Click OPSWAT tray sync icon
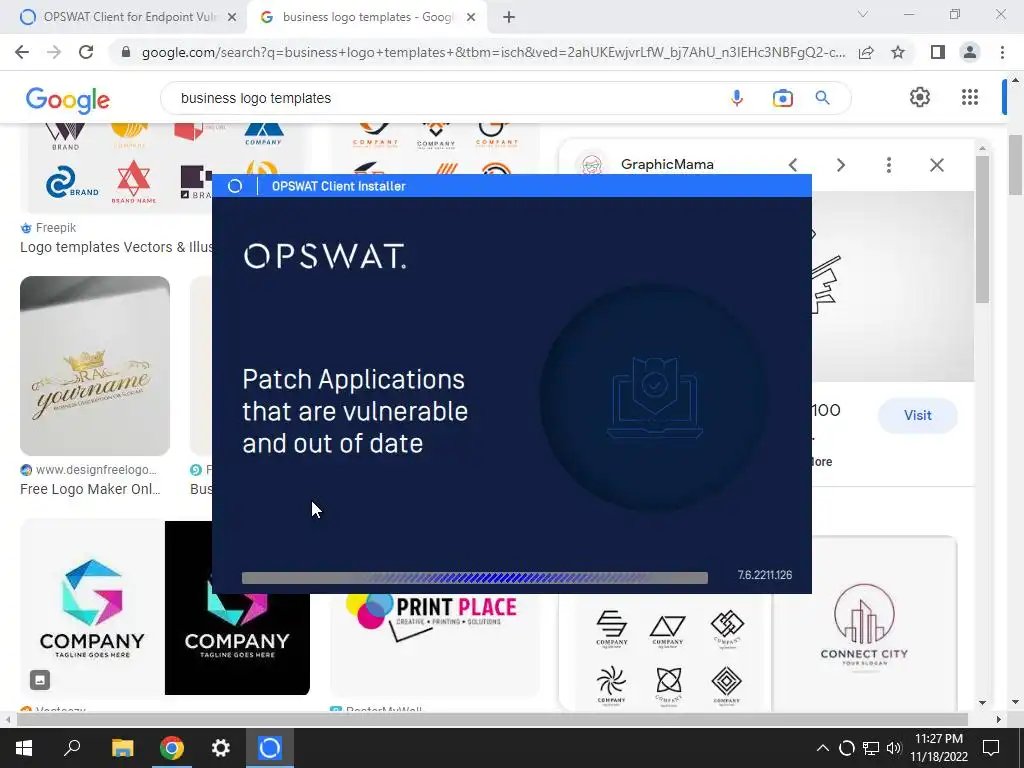The width and height of the screenshot is (1024, 768). click(846, 748)
